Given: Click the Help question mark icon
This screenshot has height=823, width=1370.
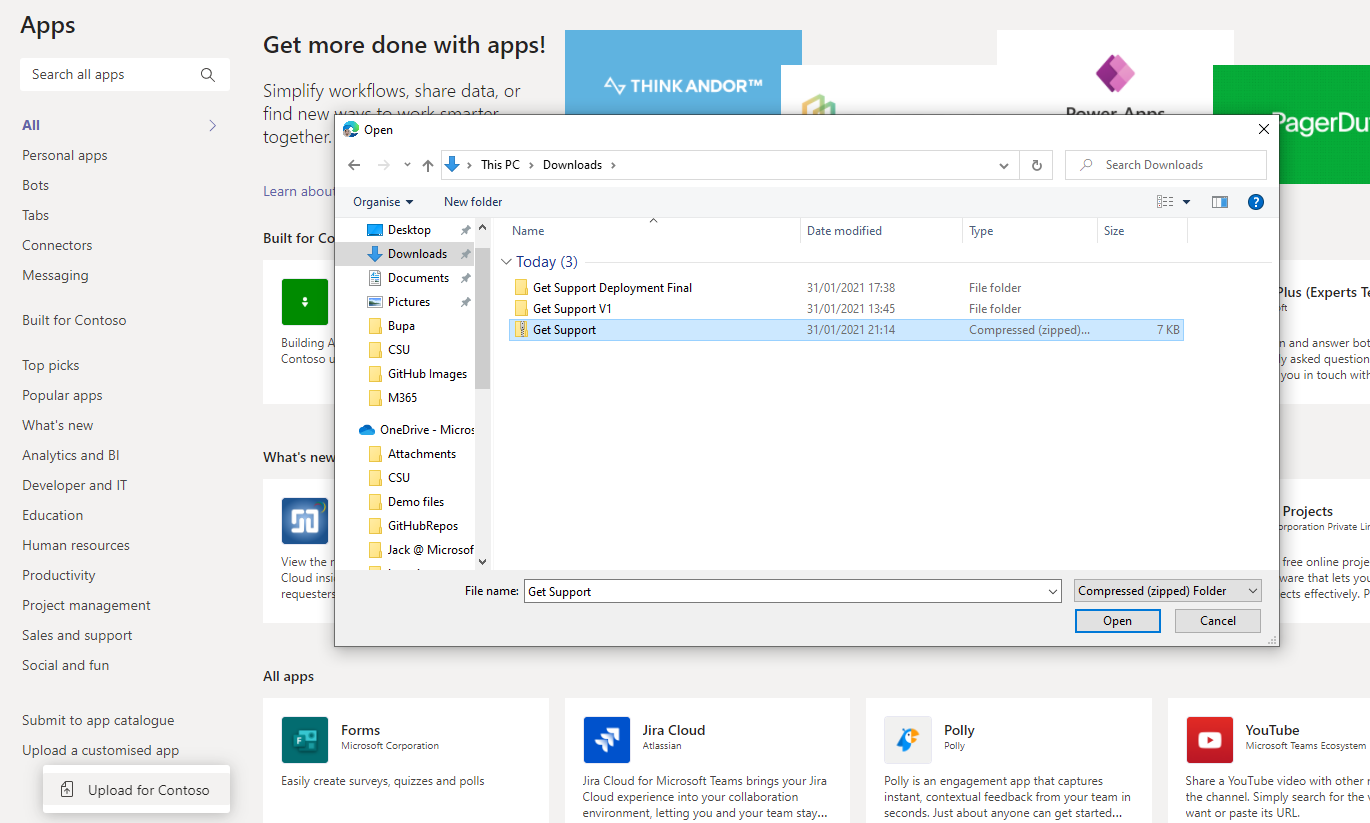Looking at the screenshot, I should click(x=1256, y=202).
